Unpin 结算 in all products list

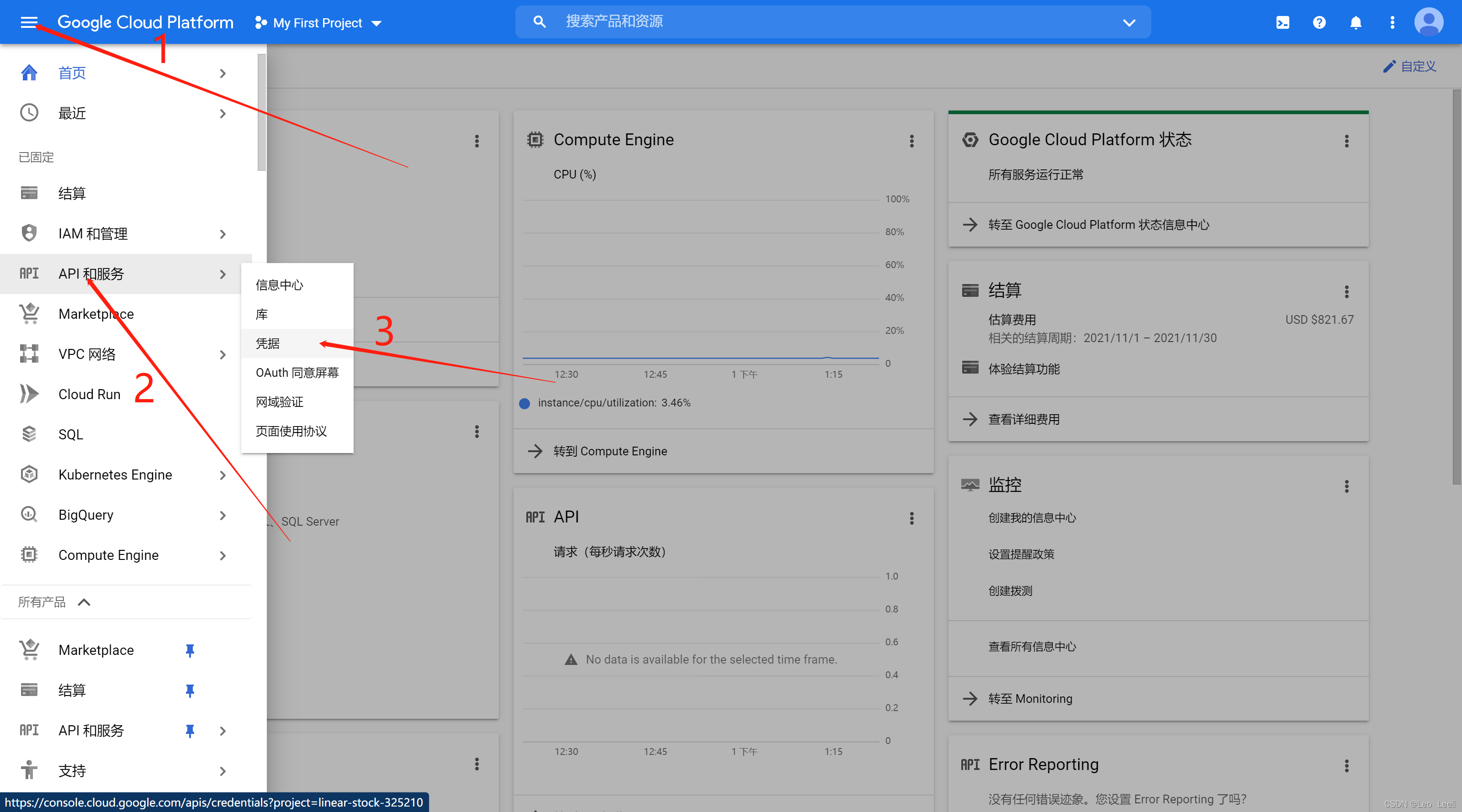(x=190, y=691)
